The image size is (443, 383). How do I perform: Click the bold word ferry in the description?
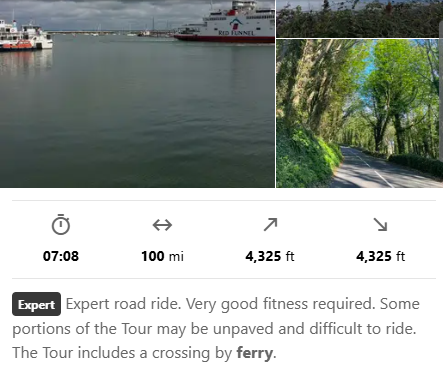(x=254, y=353)
